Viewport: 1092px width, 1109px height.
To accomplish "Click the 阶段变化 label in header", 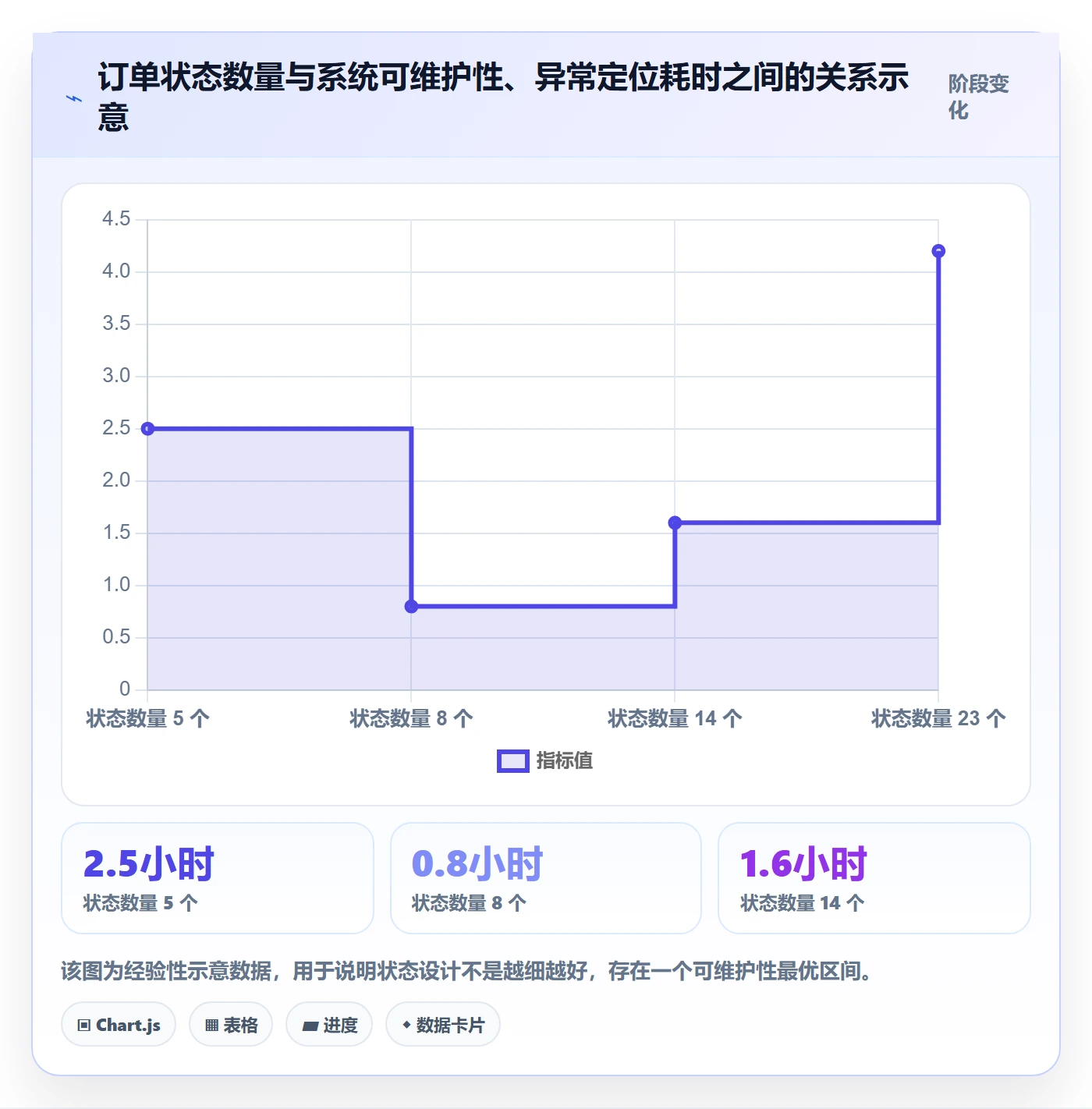I will [978, 97].
